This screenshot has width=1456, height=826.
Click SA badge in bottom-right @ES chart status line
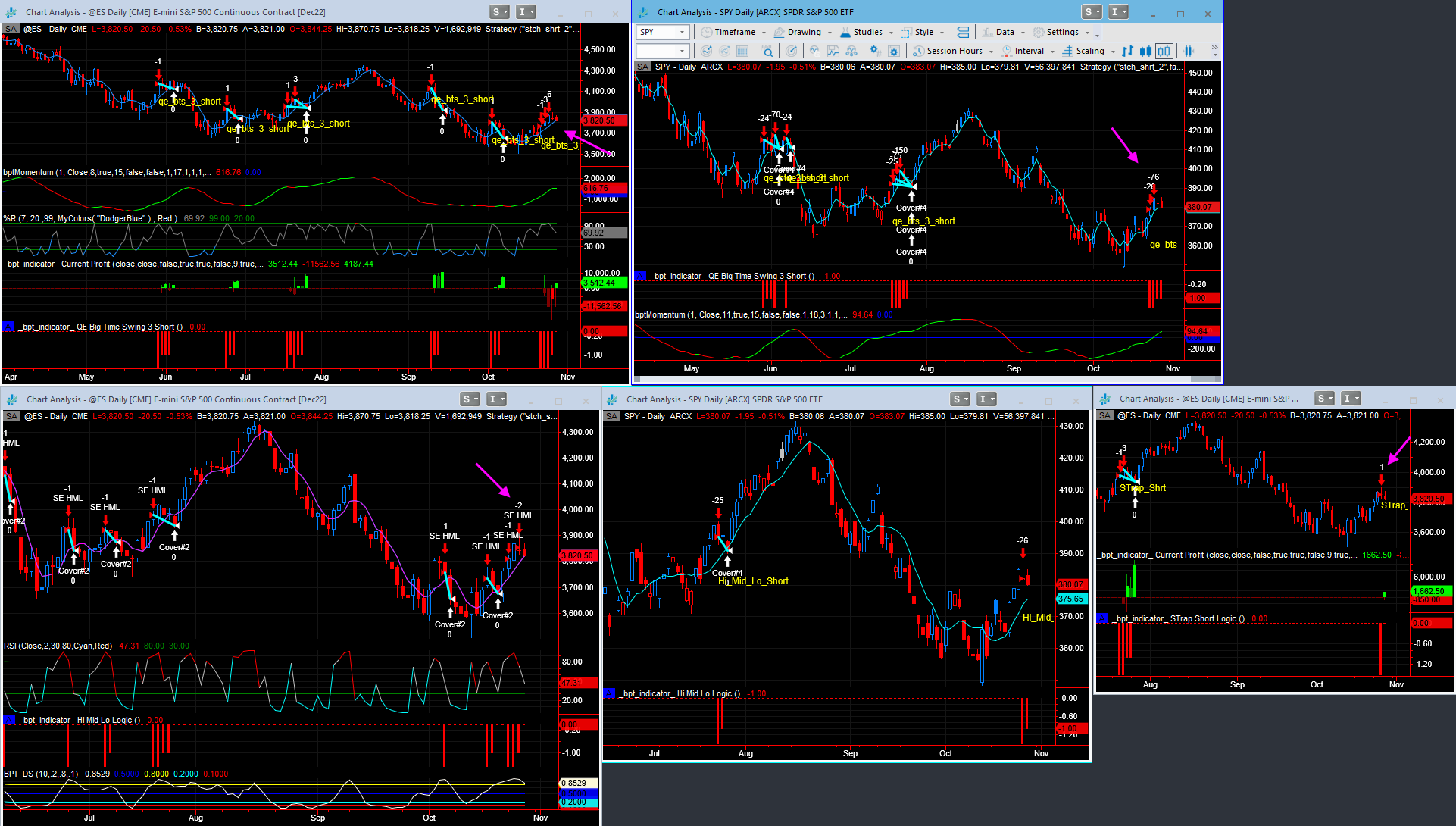click(1105, 415)
